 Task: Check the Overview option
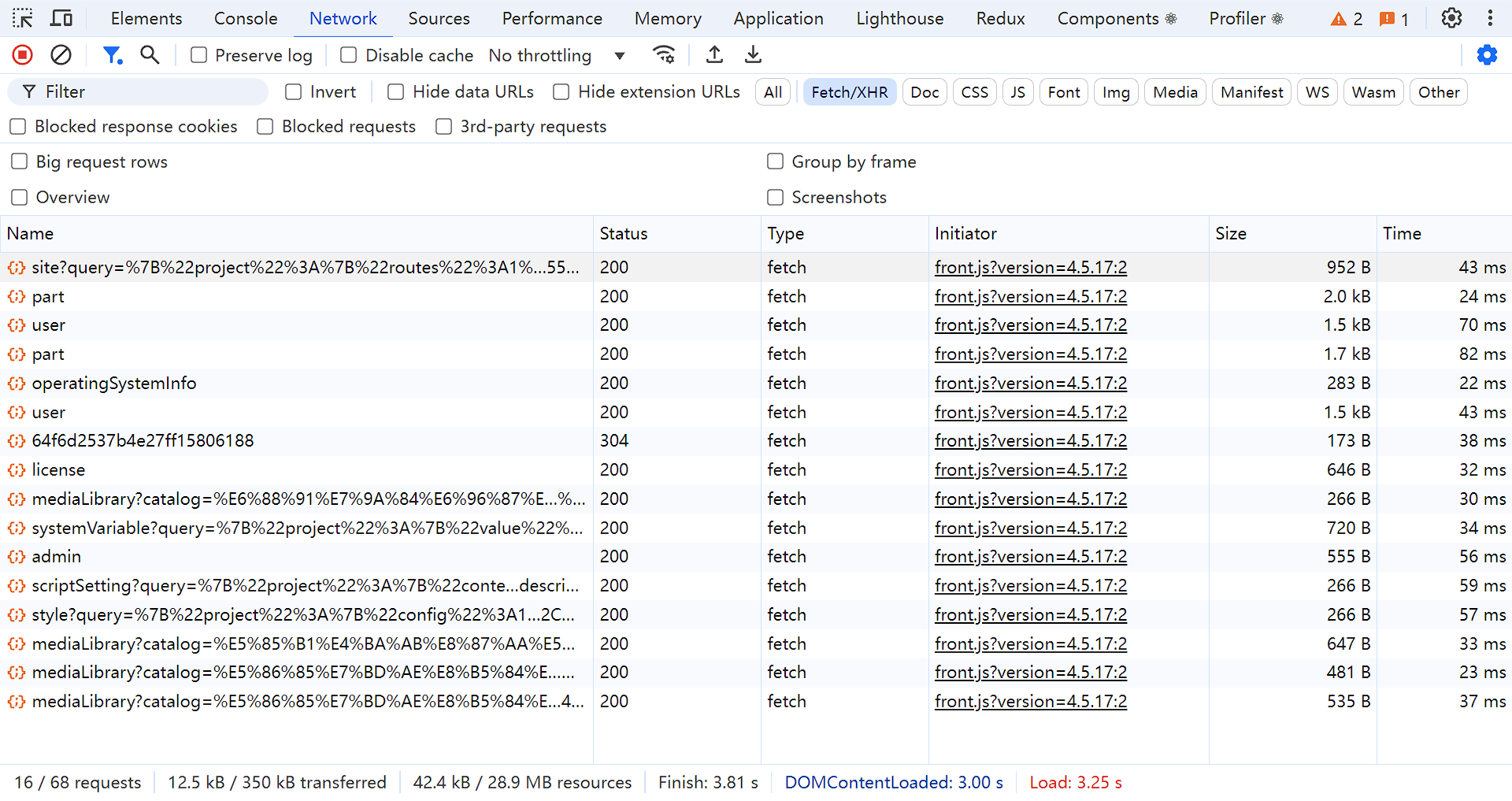pos(20,197)
